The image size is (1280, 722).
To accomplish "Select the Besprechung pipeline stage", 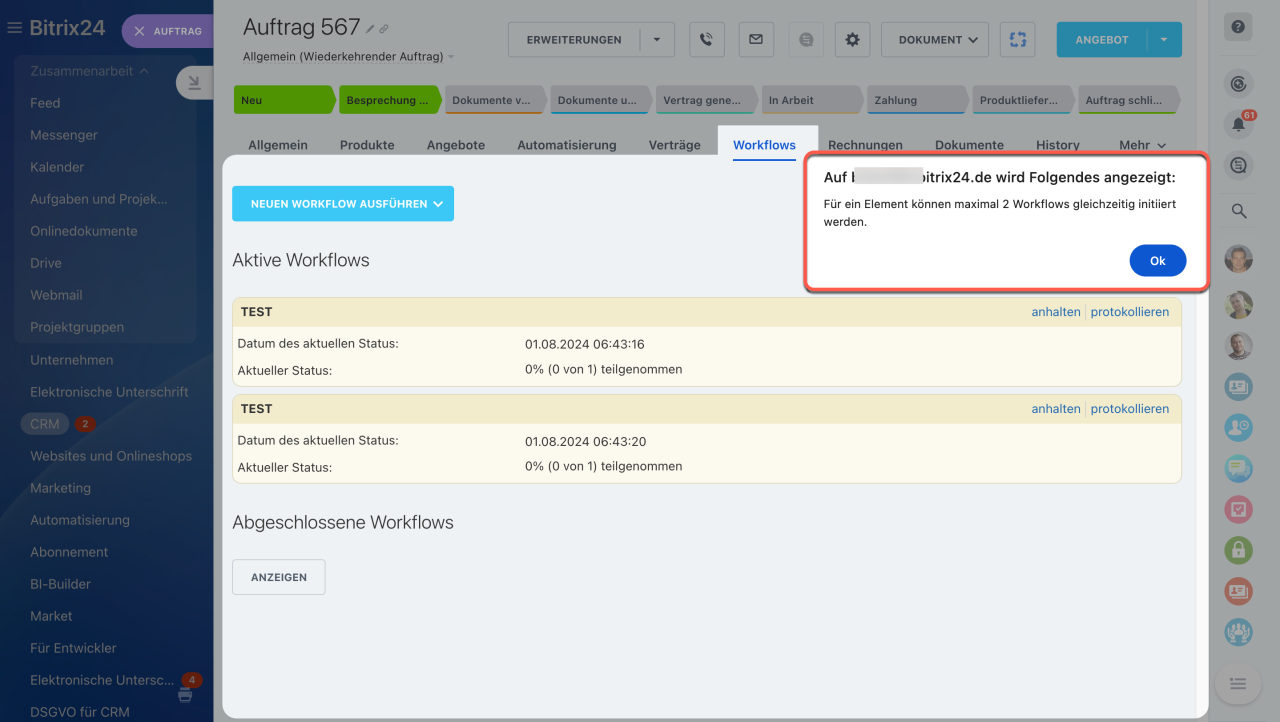I will click(389, 100).
